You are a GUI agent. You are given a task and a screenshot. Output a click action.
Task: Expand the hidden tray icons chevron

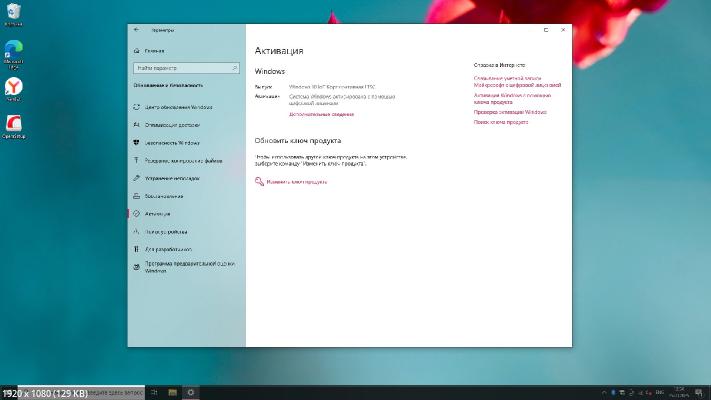click(x=604, y=393)
